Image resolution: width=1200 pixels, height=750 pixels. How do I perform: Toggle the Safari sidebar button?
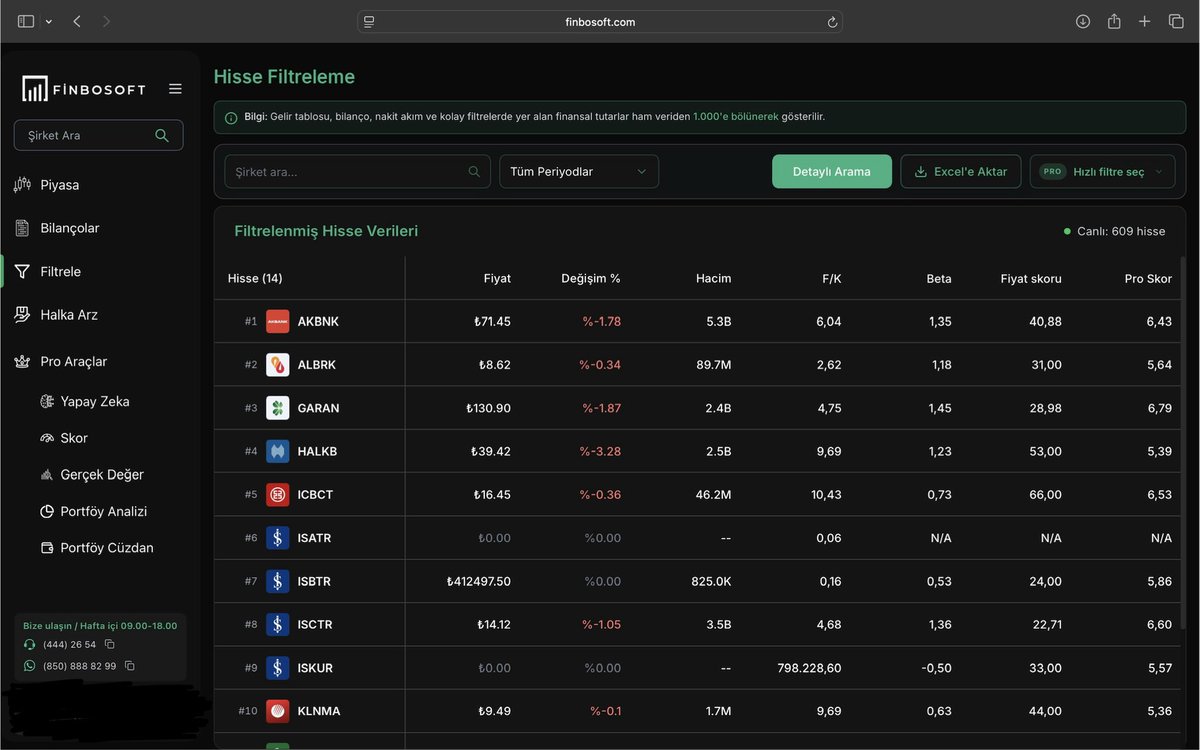(26, 21)
